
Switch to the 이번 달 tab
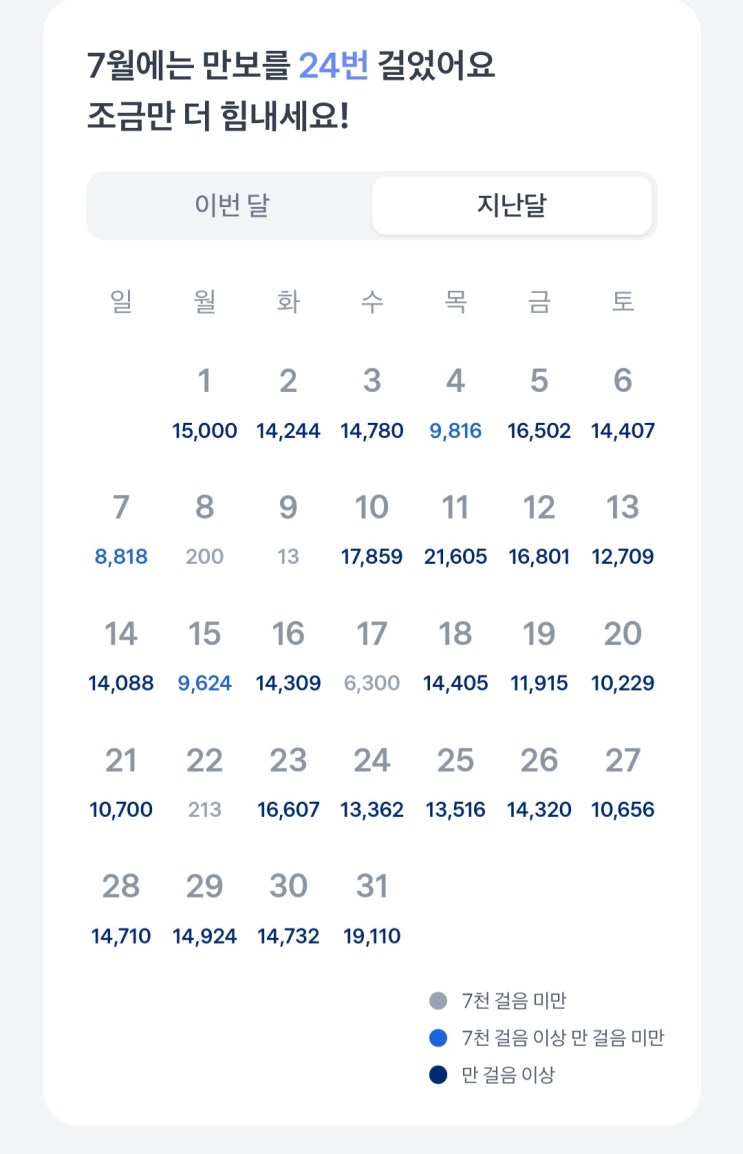click(231, 206)
